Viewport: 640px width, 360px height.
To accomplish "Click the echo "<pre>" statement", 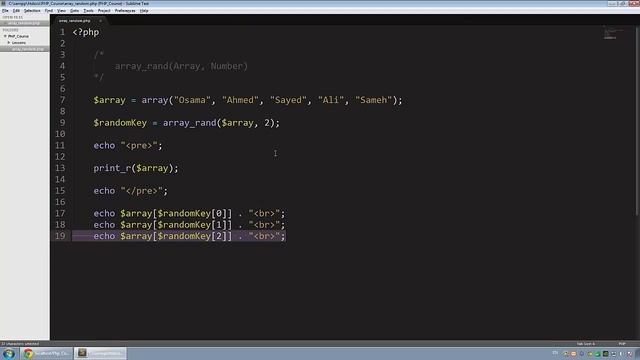I will pos(128,146).
